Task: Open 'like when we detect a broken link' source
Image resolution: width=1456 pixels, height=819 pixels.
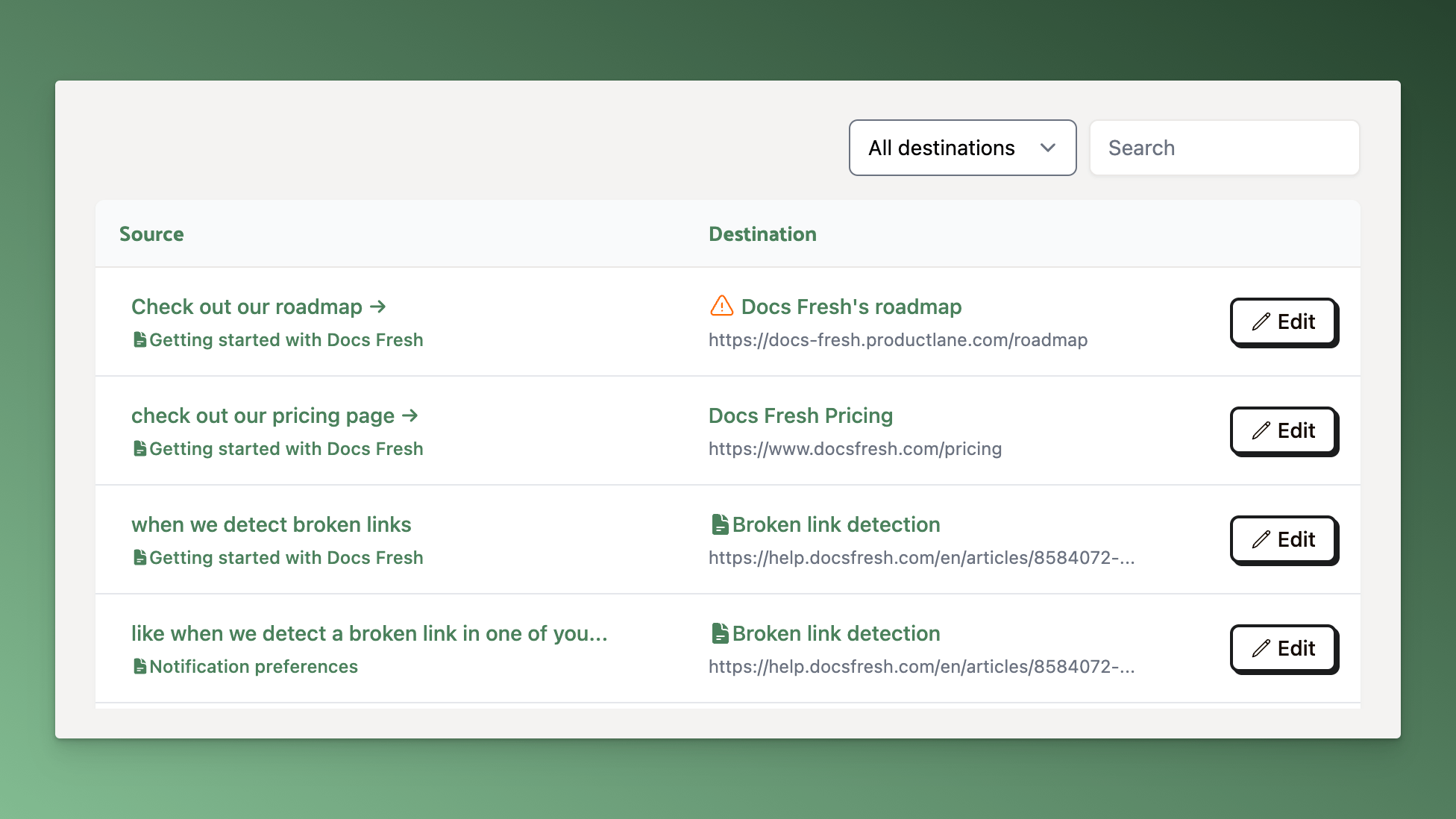Action: [x=369, y=633]
